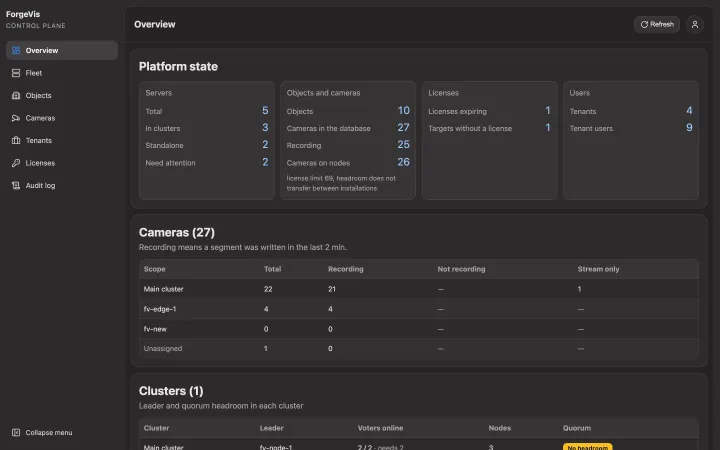
Task: Click Cameras in the database value 27
Action: click(x=404, y=128)
